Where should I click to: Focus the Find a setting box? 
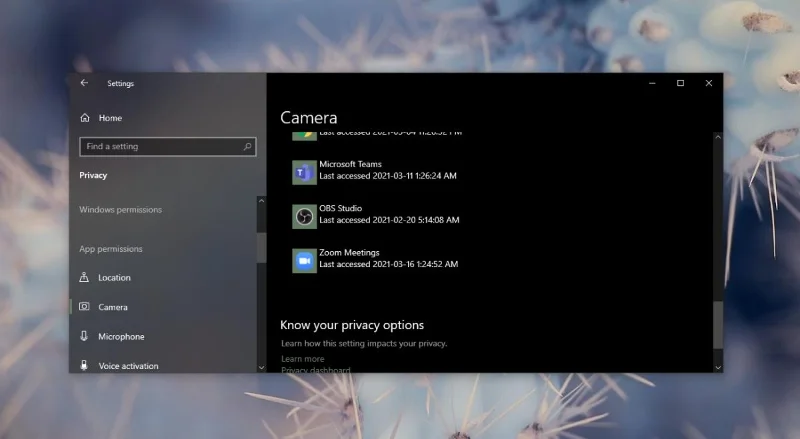pos(168,147)
